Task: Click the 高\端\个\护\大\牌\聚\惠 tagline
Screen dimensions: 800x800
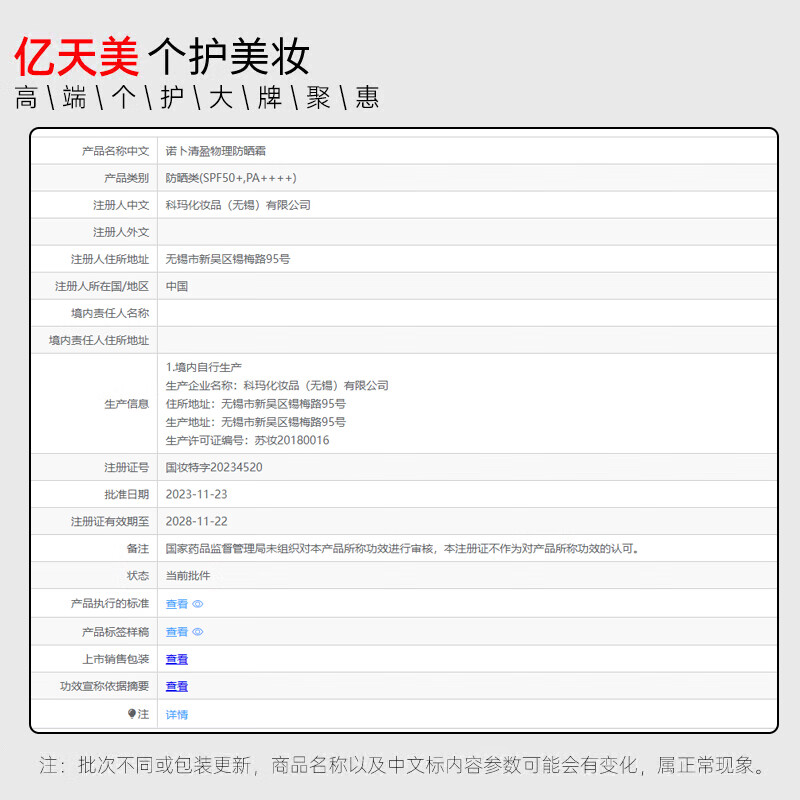Action: pos(196,97)
